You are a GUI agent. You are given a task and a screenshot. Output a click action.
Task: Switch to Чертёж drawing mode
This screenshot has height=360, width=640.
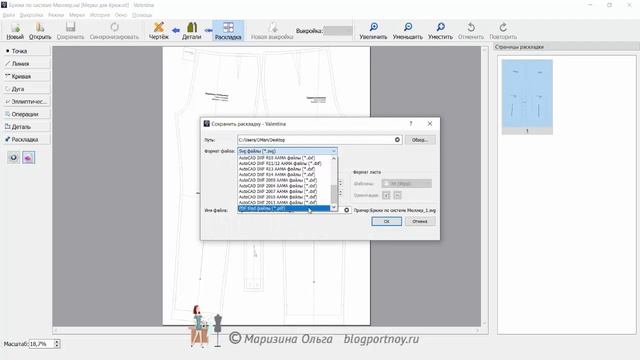pyautogui.click(x=159, y=31)
